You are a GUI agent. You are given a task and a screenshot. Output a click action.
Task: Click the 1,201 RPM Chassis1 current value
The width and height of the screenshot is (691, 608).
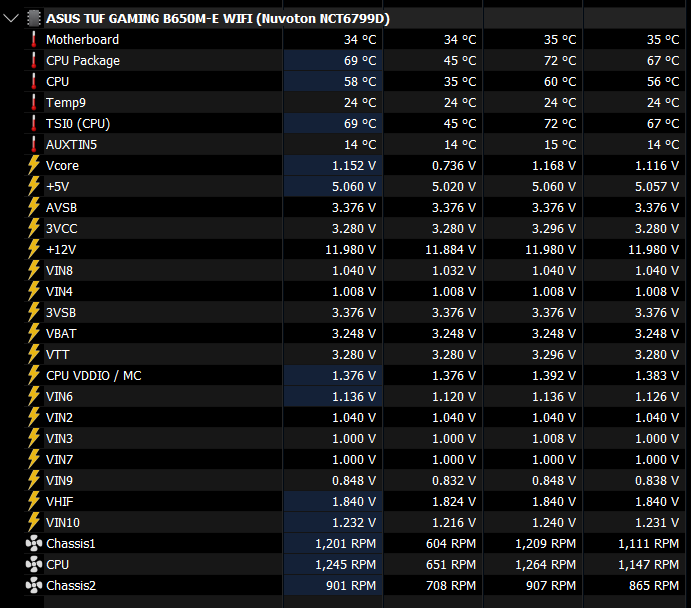pyautogui.click(x=346, y=543)
